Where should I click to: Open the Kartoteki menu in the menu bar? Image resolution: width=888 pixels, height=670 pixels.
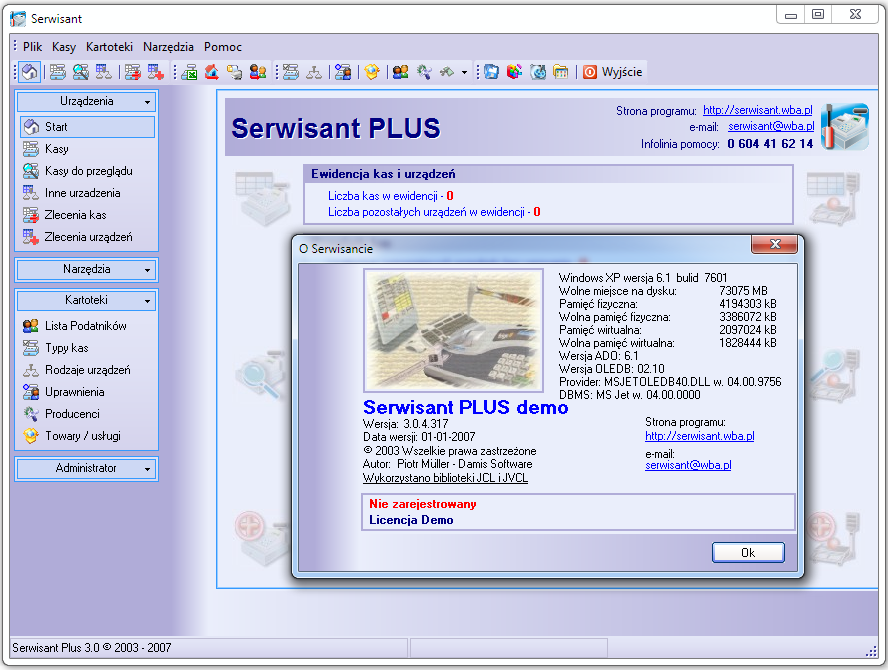click(x=109, y=47)
